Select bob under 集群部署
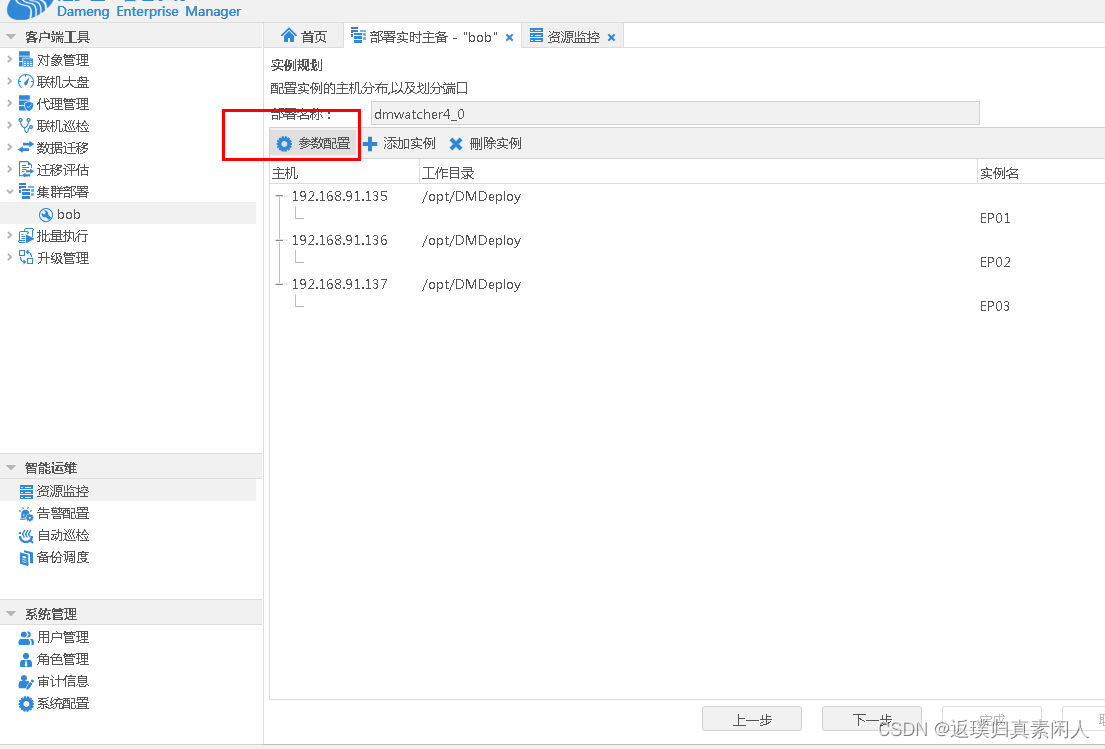 128,214
